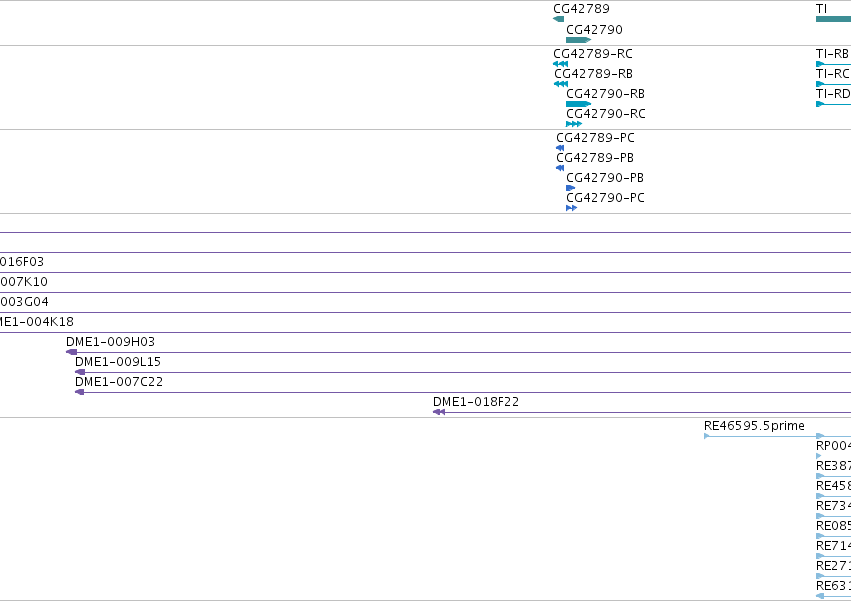Select the CG42790-PB protein glyph
The image size is (851, 601).
[570, 188]
